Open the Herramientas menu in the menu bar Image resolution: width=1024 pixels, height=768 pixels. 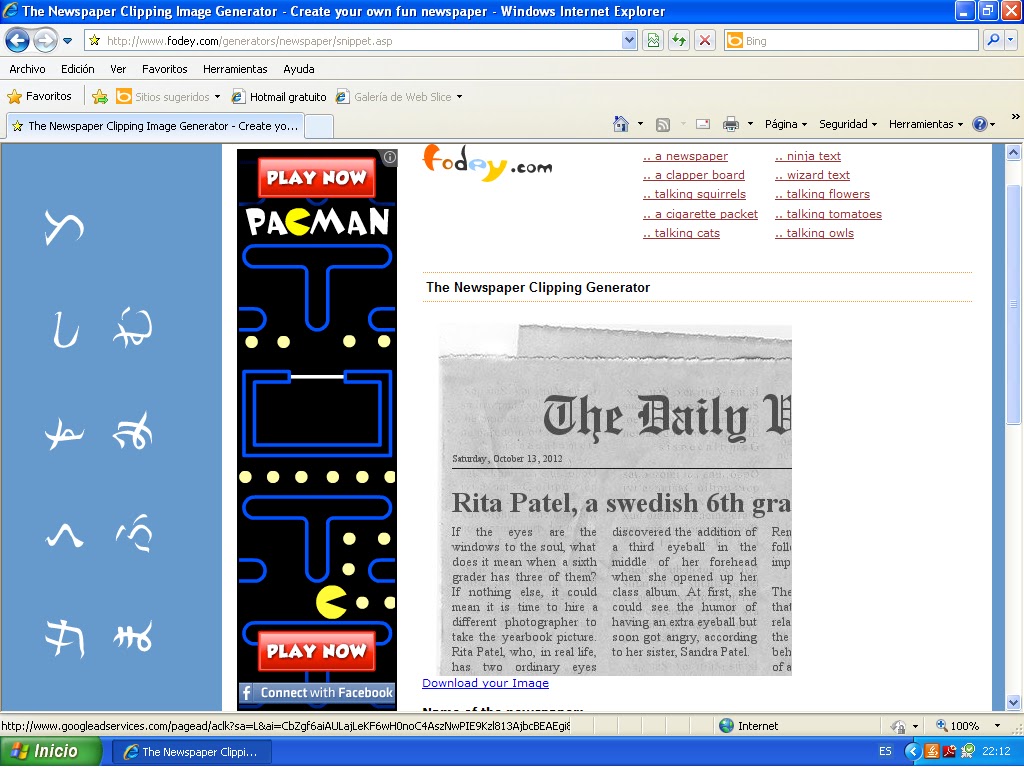[235, 69]
